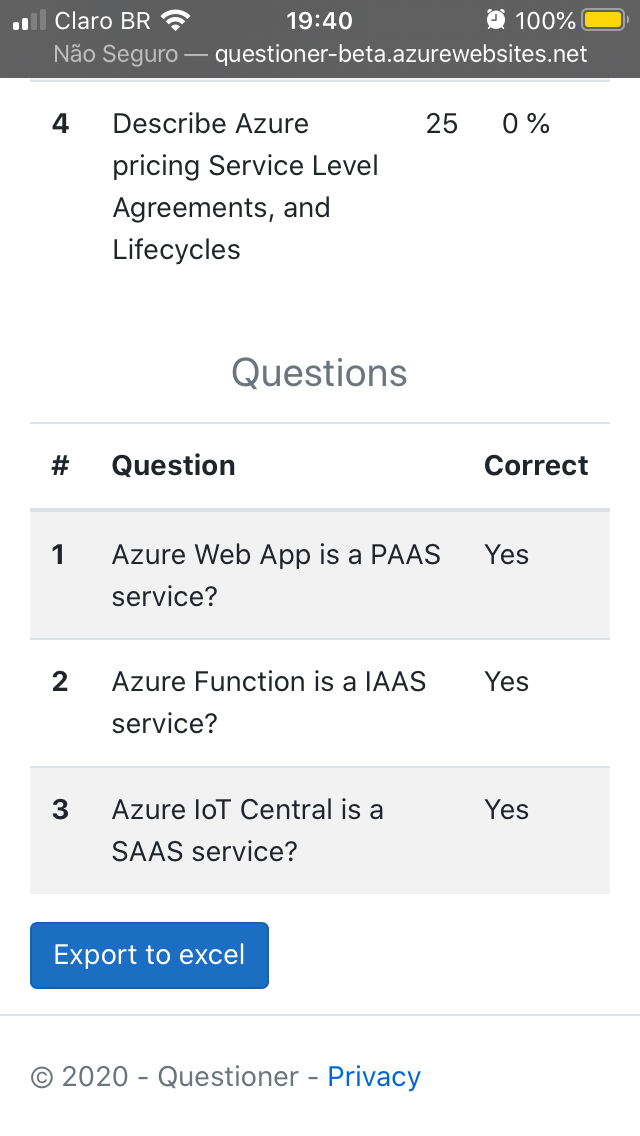The width and height of the screenshot is (640, 1136).
Task: Tap the Correct column header
Action: [x=536, y=465]
